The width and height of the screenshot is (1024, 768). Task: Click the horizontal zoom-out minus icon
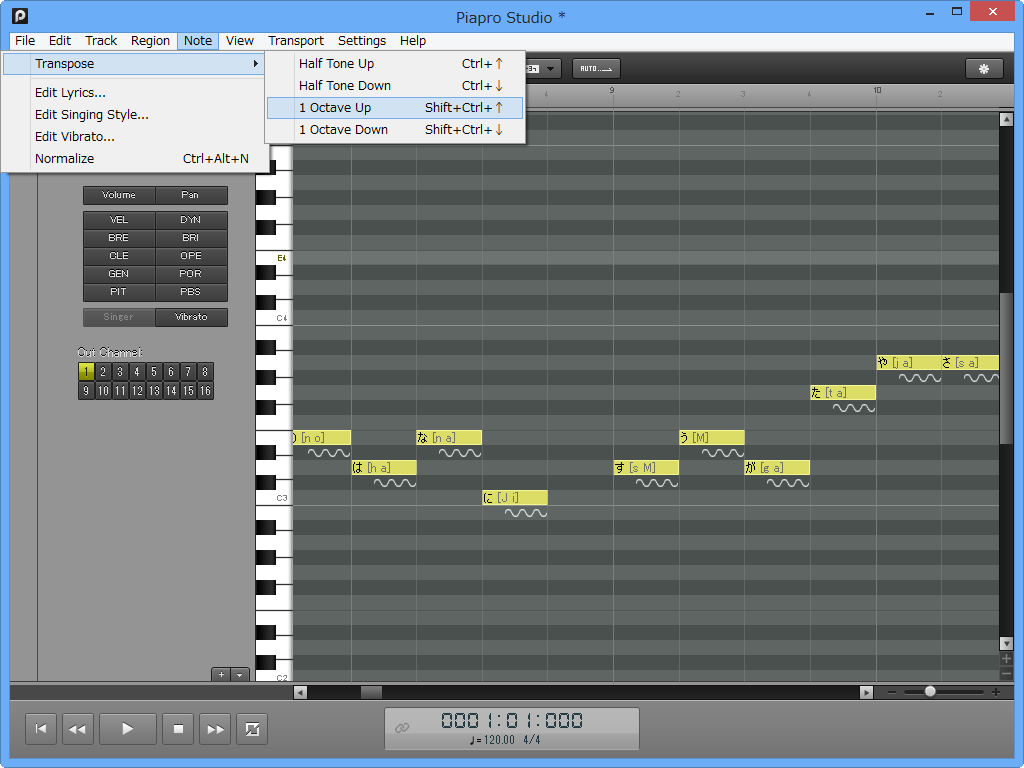(x=892, y=692)
